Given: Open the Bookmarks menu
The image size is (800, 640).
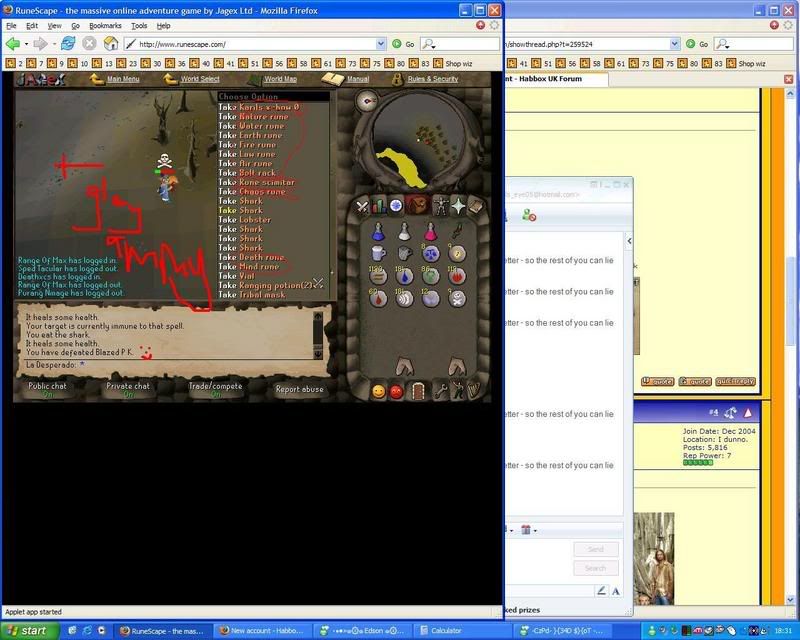Looking at the screenshot, I should pyautogui.click(x=105, y=26).
